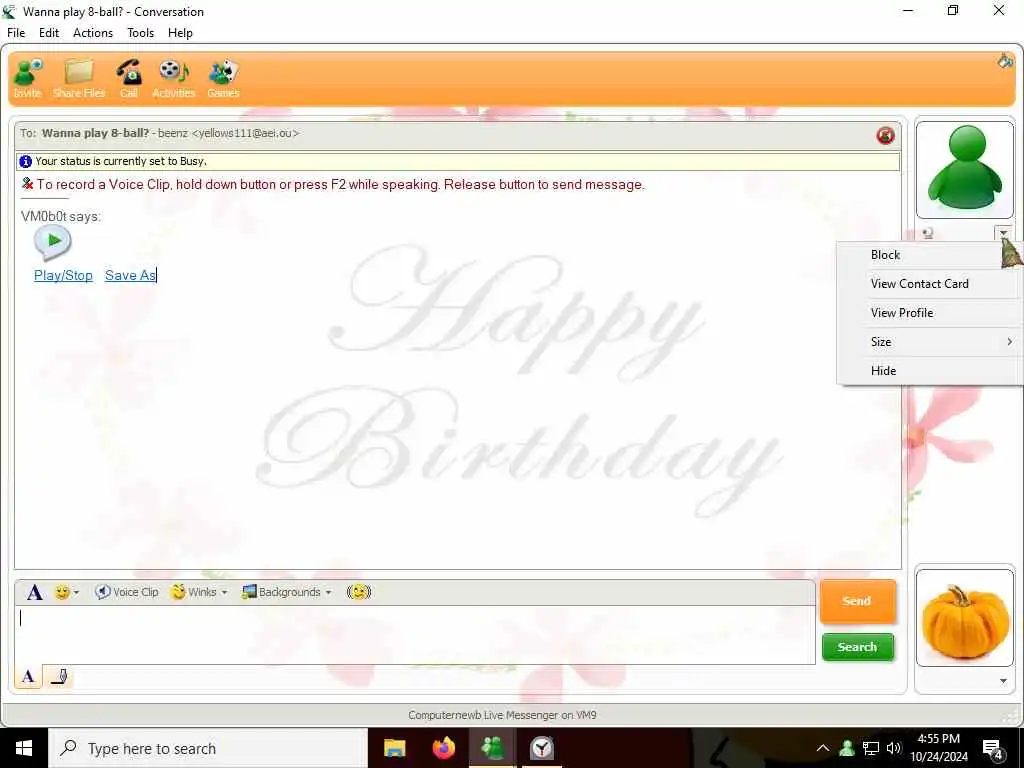The height and width of the screenshot is (768, 1024).
Task: Open Firefox from the taskbar
Action: pyautogui.click(x=444, y=748)
